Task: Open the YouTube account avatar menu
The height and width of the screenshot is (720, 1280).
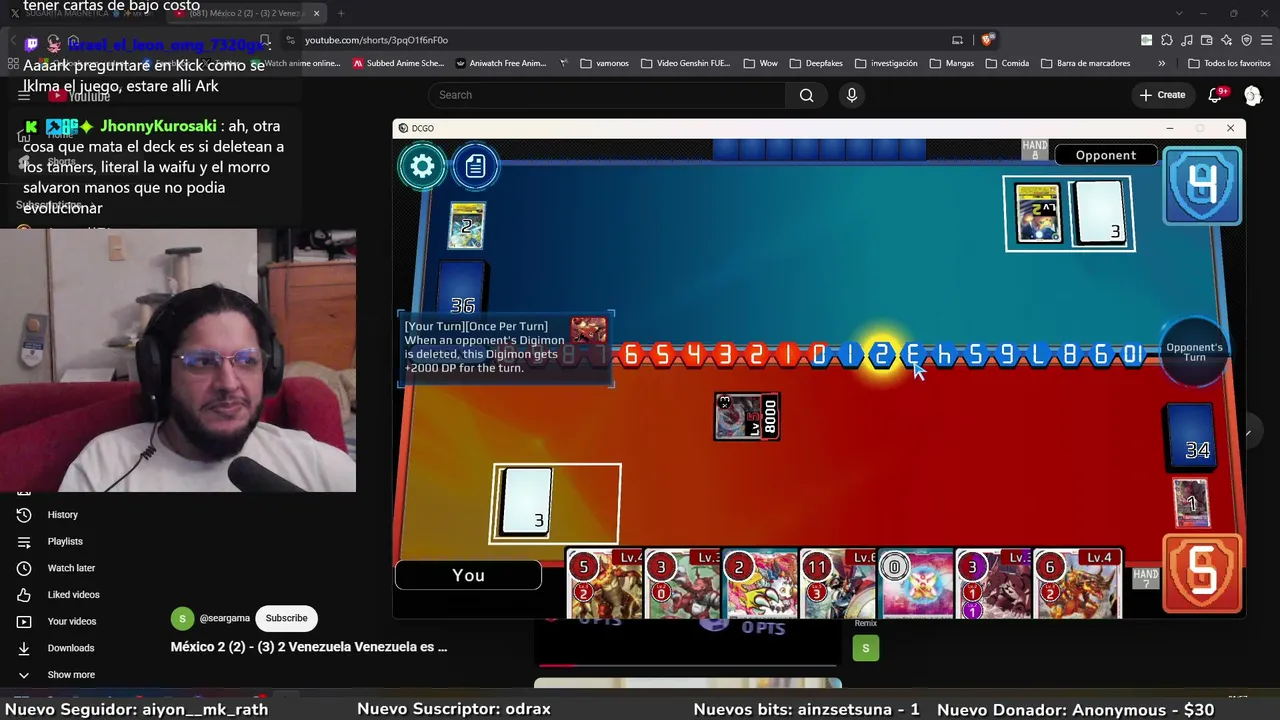Action: coord(1253,95)
